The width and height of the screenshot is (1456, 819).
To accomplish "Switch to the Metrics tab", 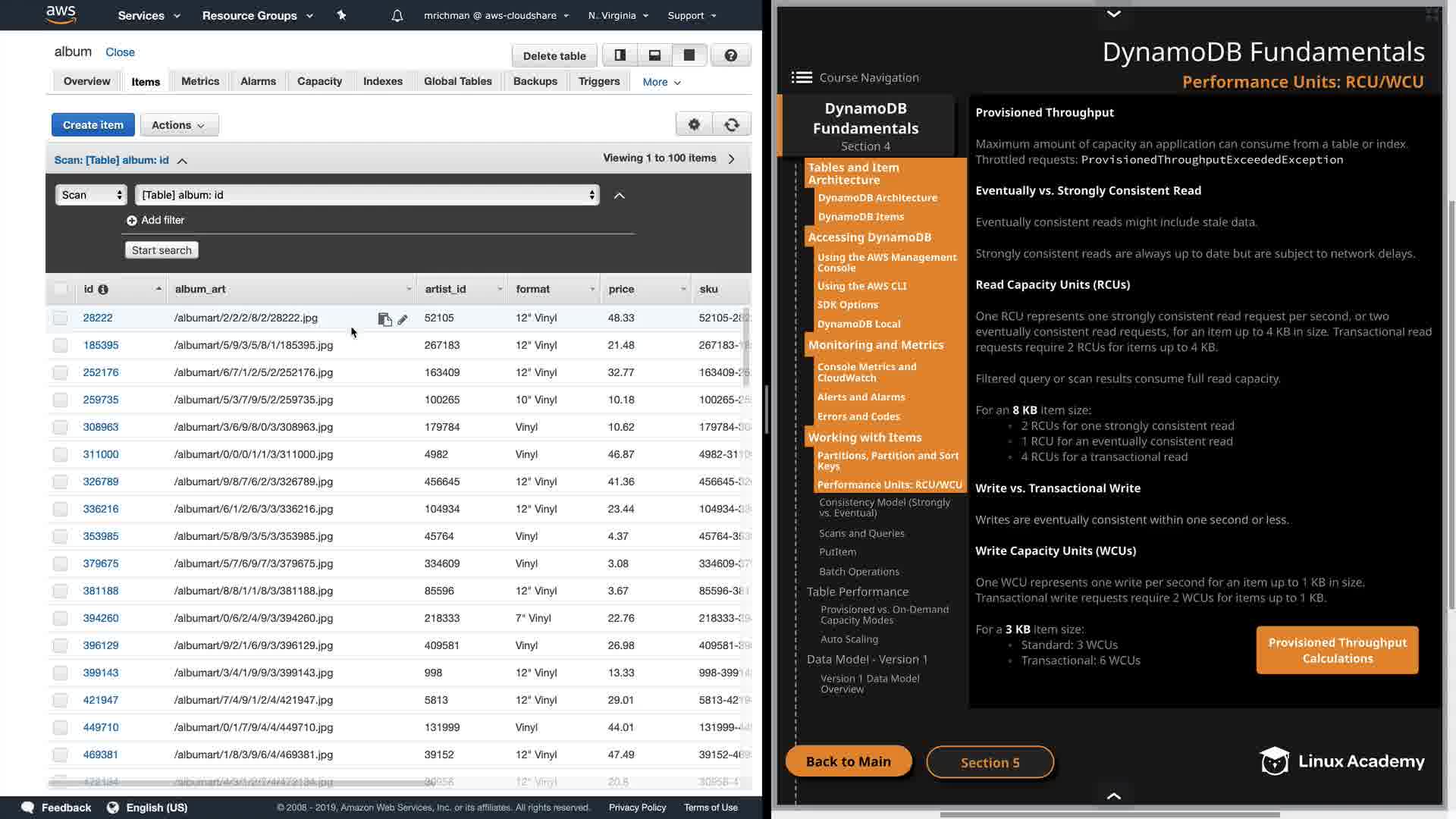I will [x=200, y=81].
